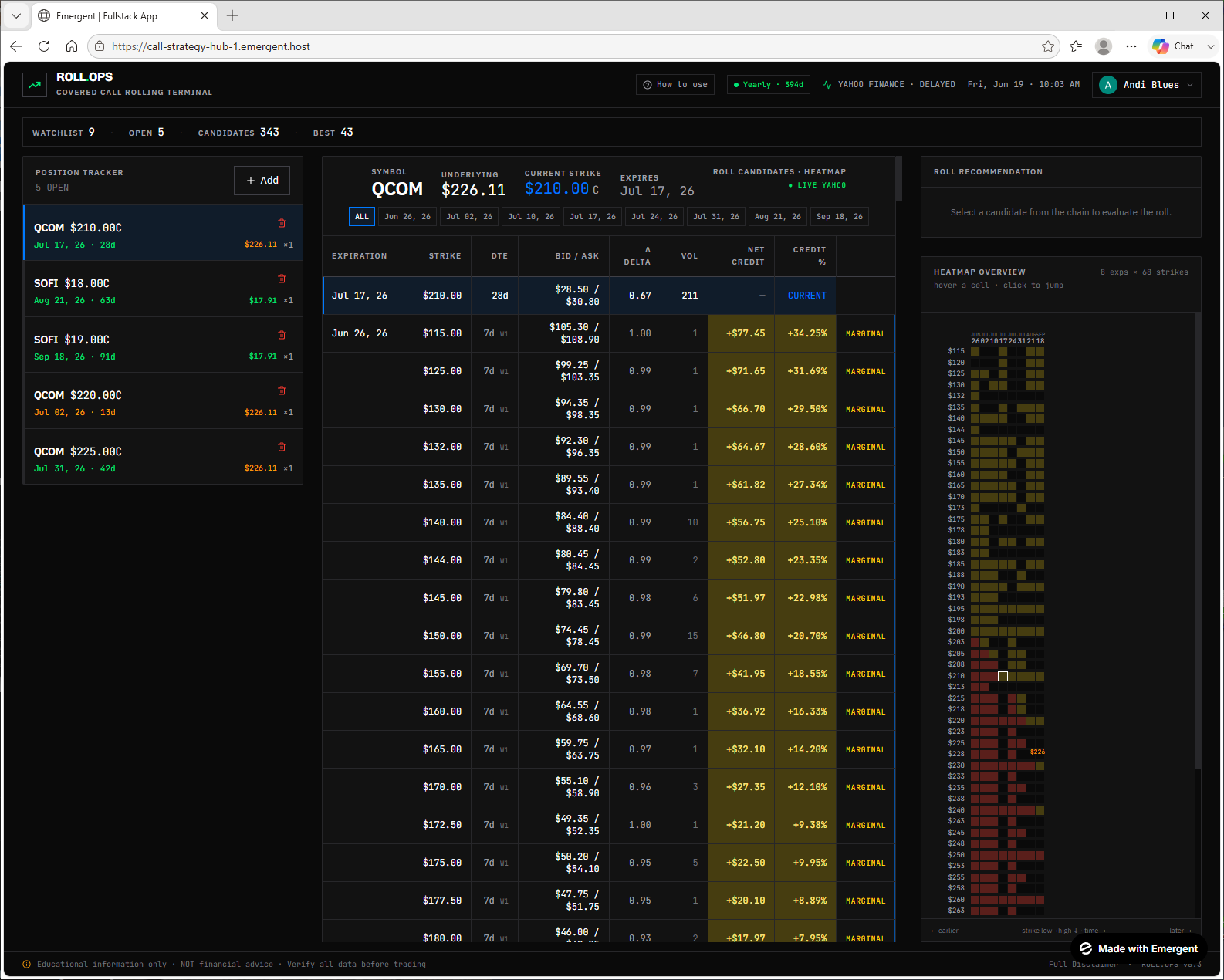The height and width of the screenshot is (980, 1224).
Task: View site information lock icon
Action: (100, 46)
